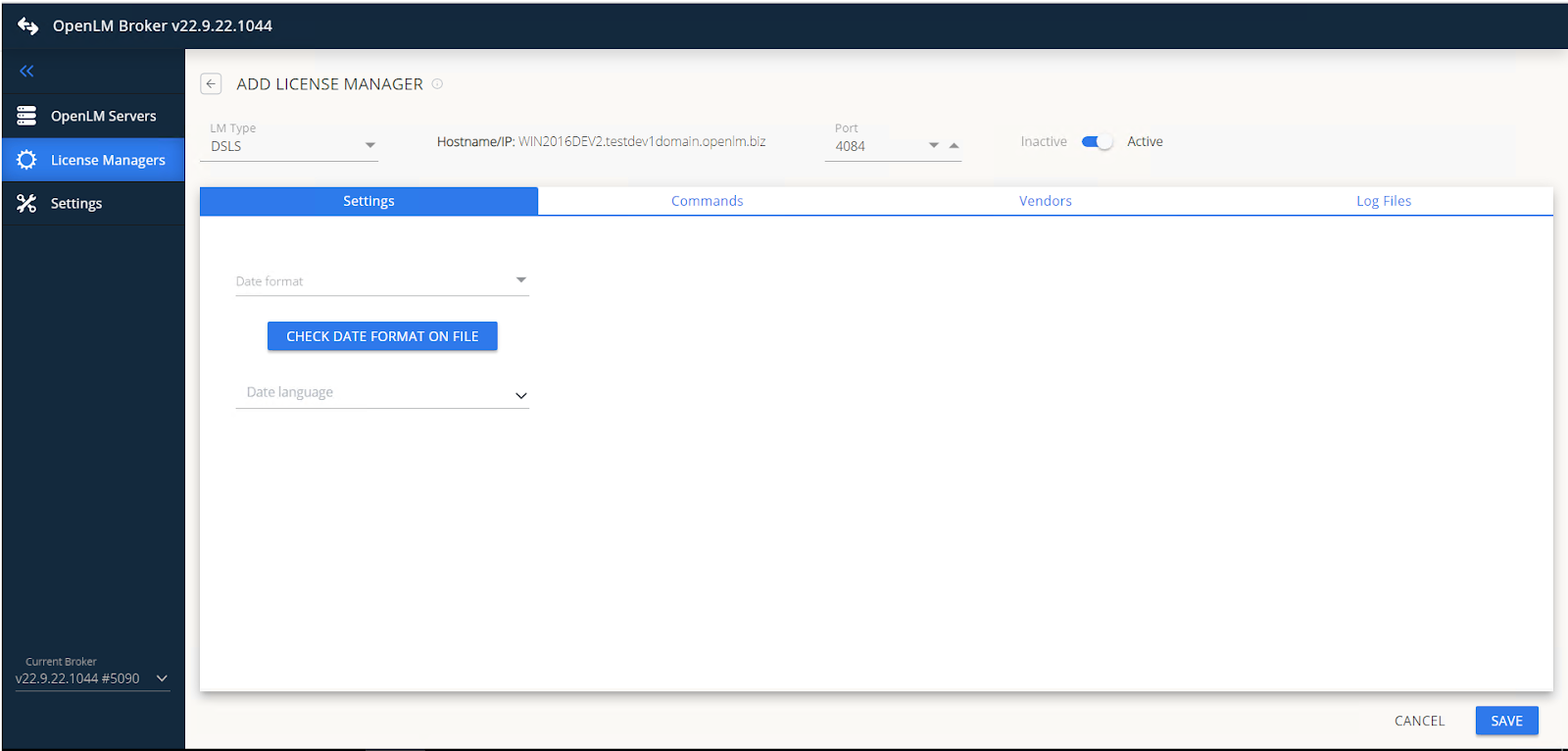
Task: Click the OpenLM Broker logo icon
Action: tap(27, 25)
